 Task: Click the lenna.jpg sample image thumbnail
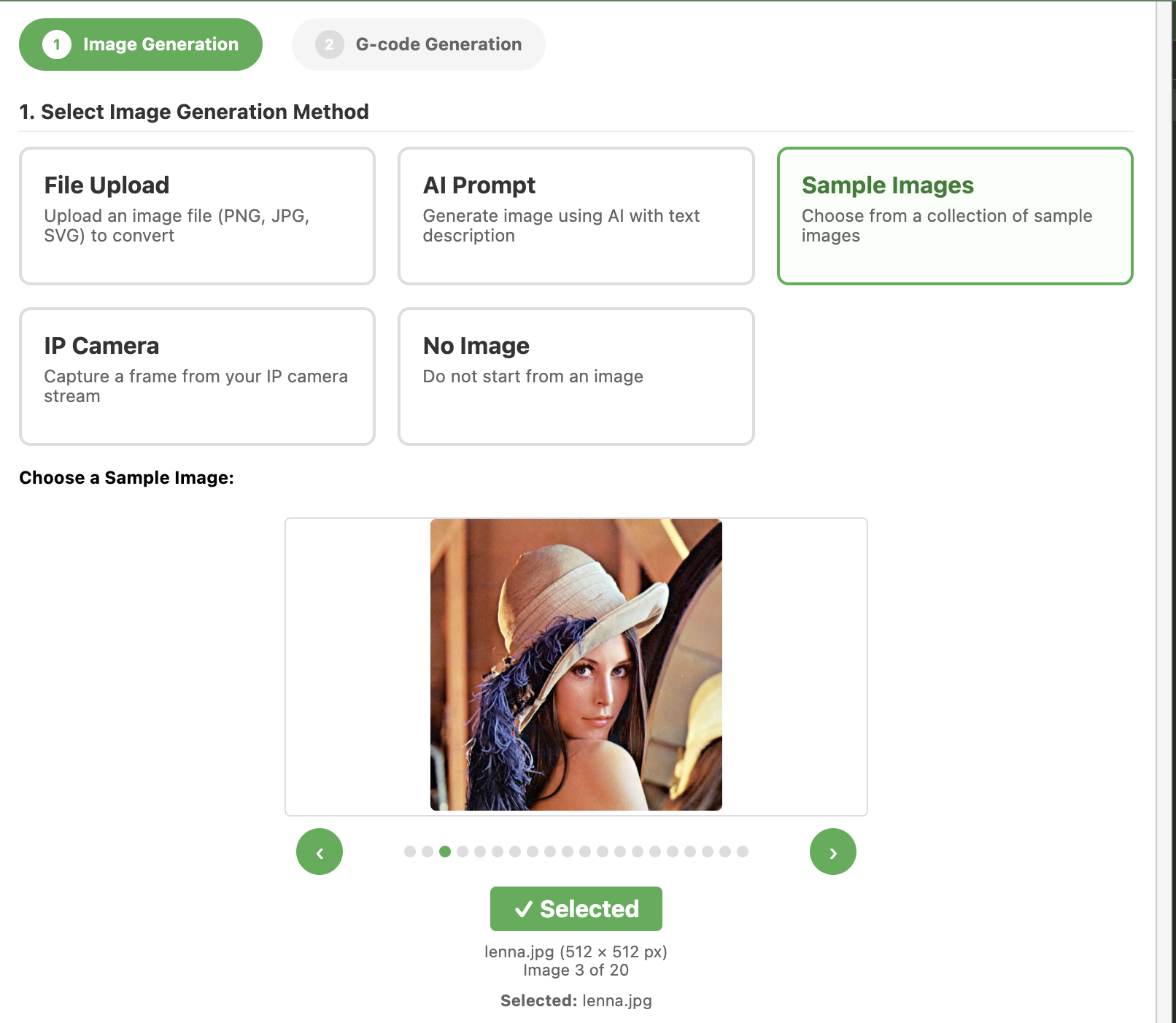[x=576, y=664]
